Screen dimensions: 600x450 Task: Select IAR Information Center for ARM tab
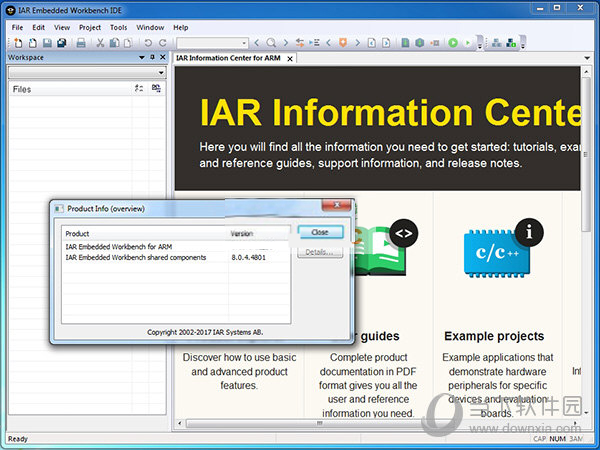pos(228,58)
